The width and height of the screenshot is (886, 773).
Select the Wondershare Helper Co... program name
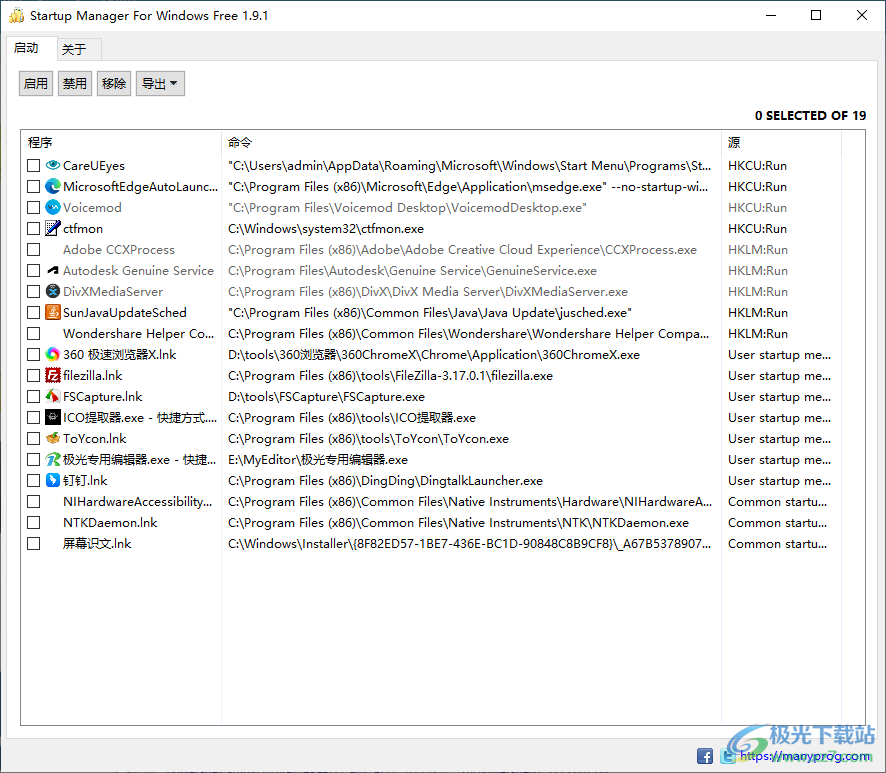click(138, 333)
